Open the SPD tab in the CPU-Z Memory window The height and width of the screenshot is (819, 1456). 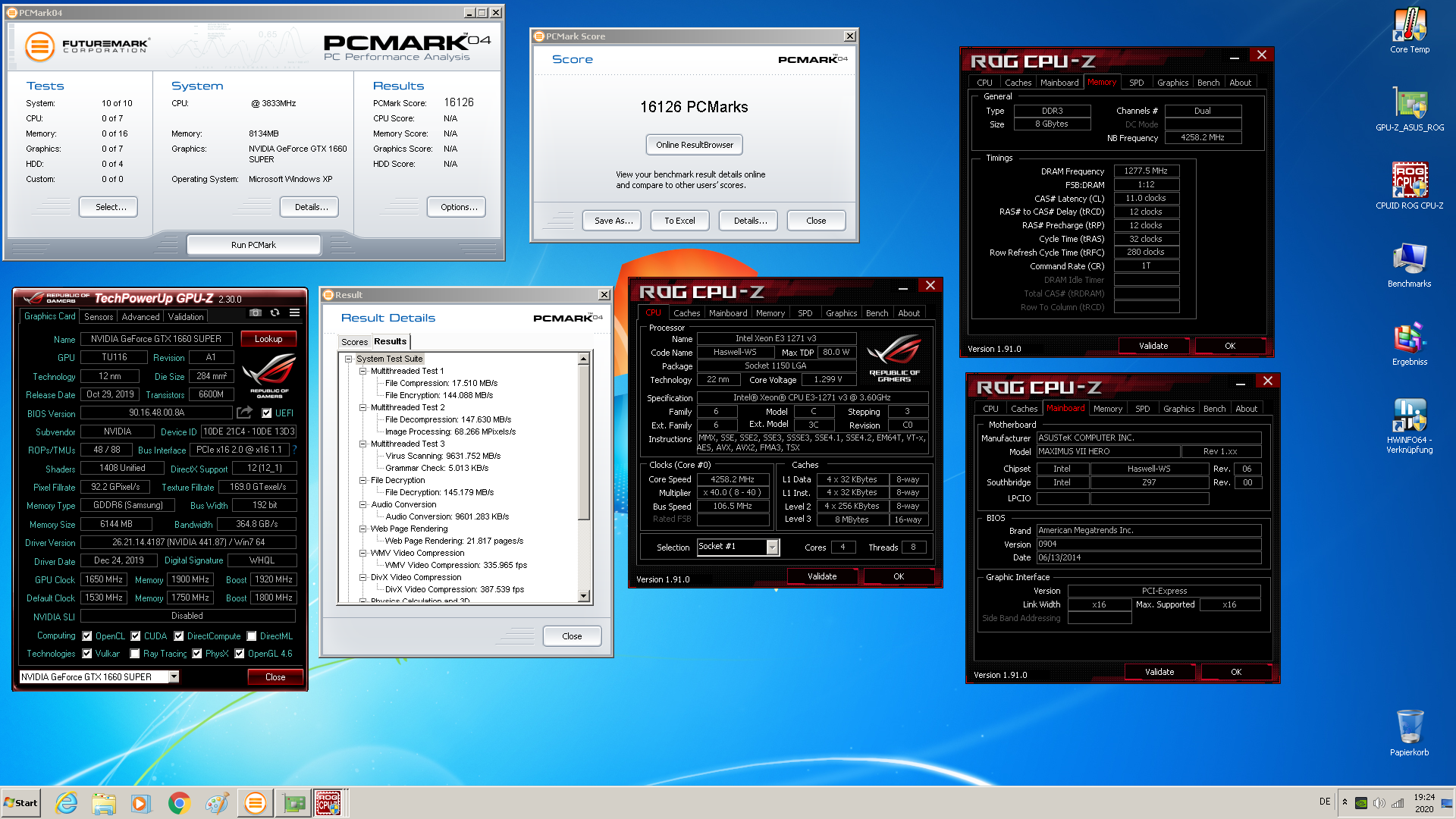tap(1136, 83)
